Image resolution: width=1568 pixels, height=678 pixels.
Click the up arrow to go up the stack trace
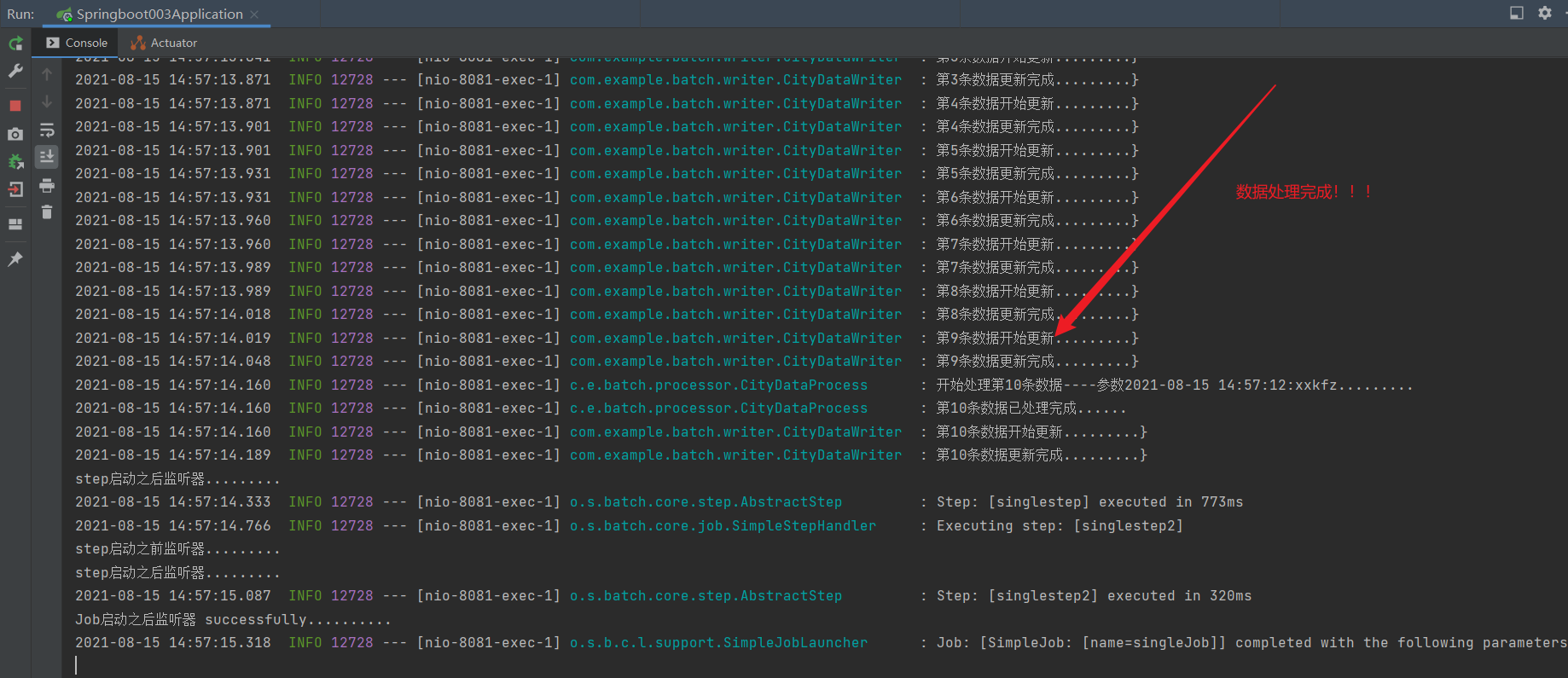point(47,74)
